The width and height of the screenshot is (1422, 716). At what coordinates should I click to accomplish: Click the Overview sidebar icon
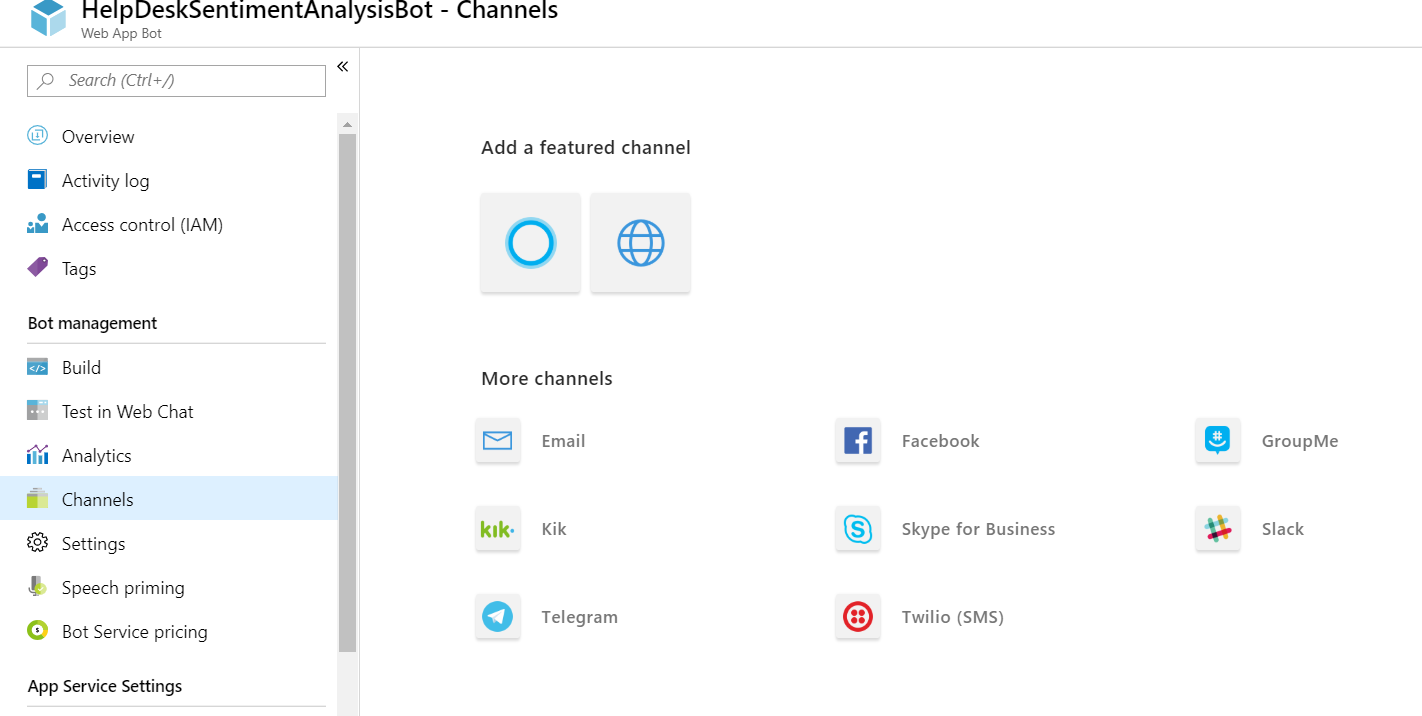(x=38, y=136)
